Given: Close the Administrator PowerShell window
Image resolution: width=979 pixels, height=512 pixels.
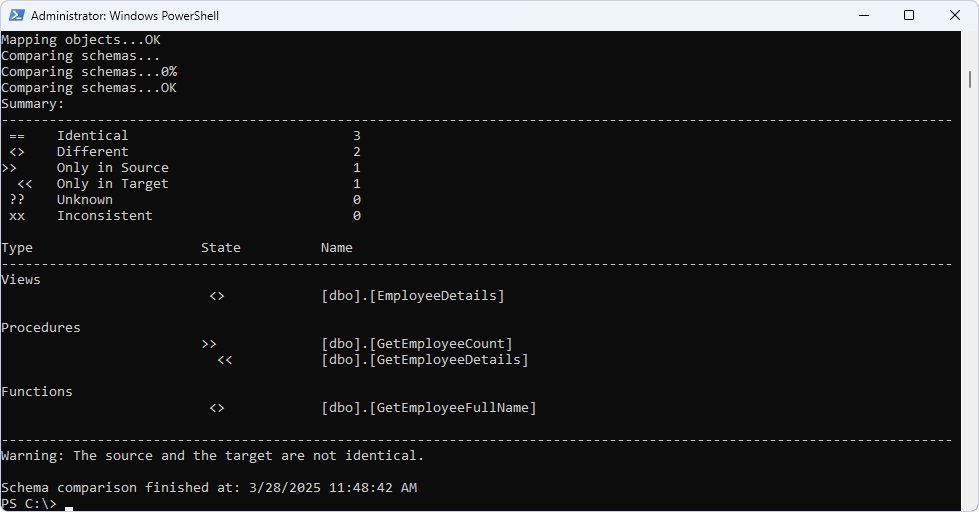Looking at the screenshot, I should pos(955,16).
